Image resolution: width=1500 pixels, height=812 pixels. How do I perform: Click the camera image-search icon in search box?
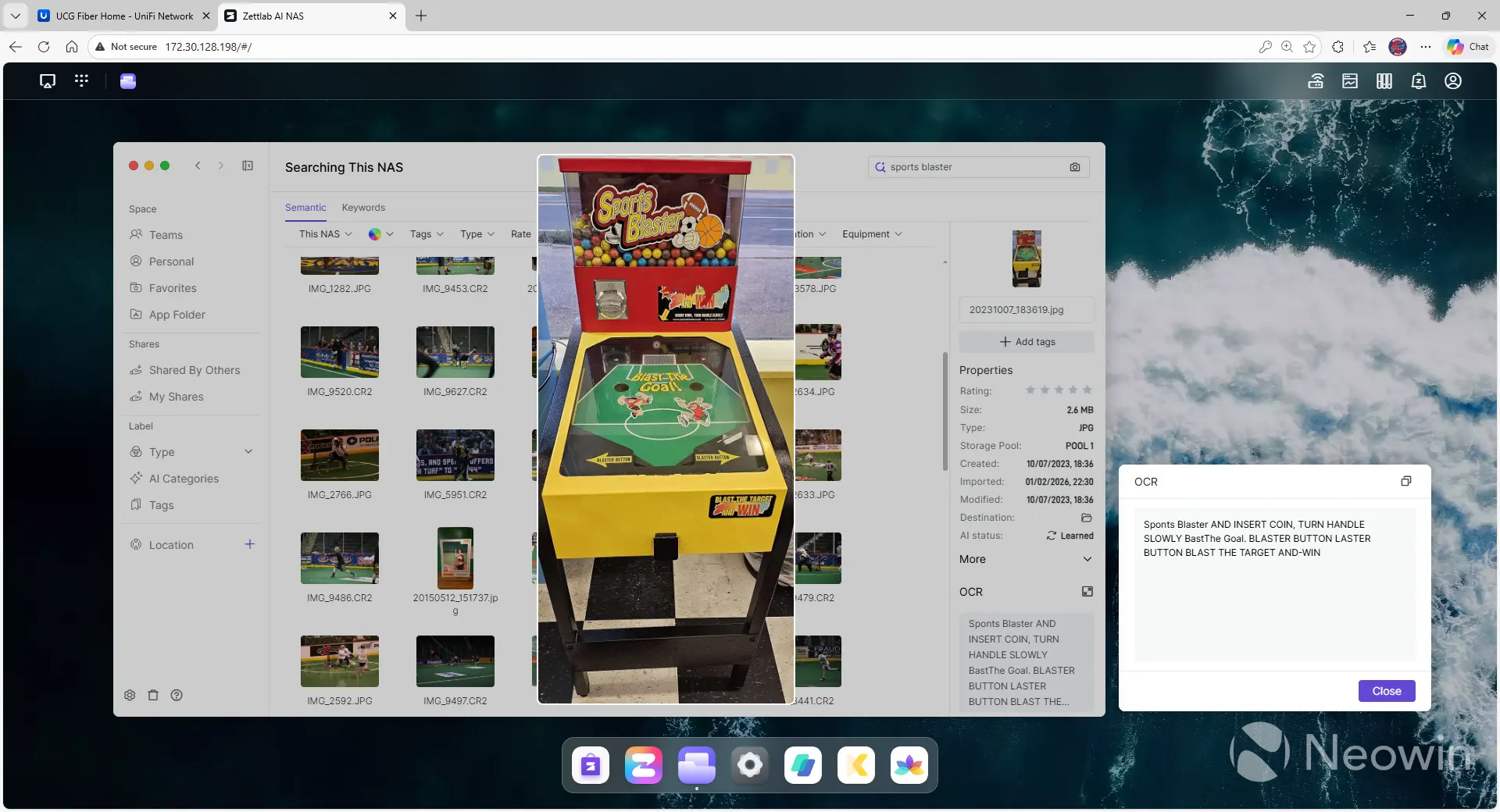coord(1075,167)
